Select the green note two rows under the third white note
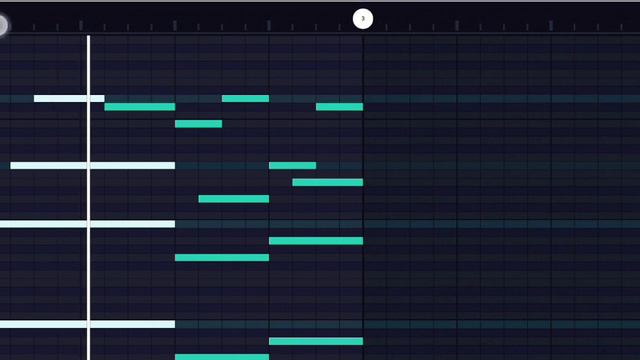 pyautogui.click(x=222, y=258)
